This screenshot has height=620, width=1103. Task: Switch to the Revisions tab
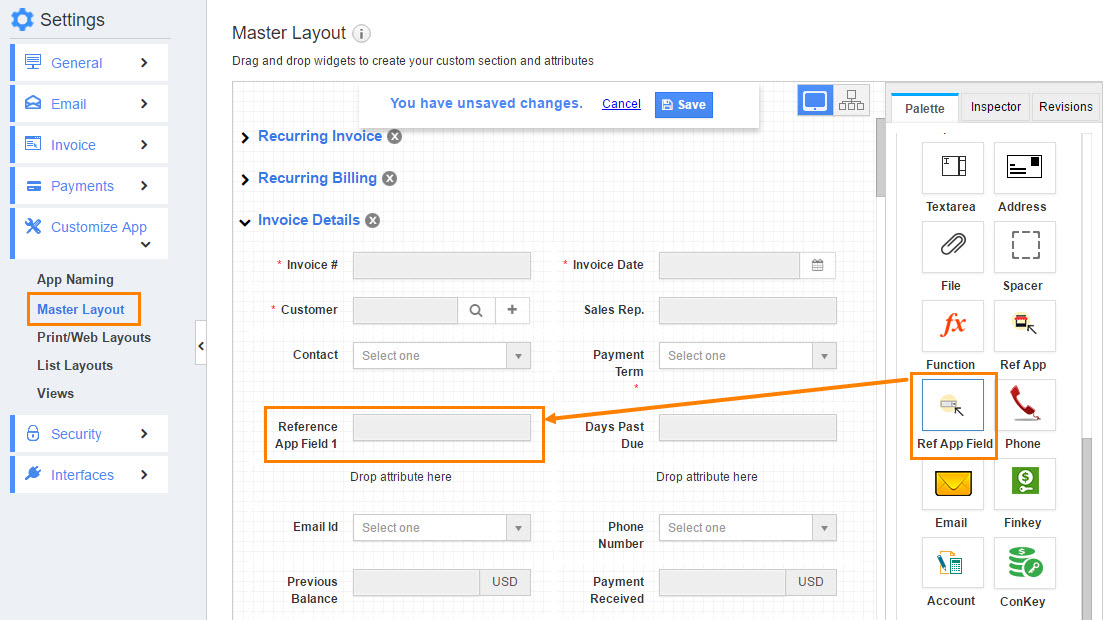click(x=1065, y=107)
